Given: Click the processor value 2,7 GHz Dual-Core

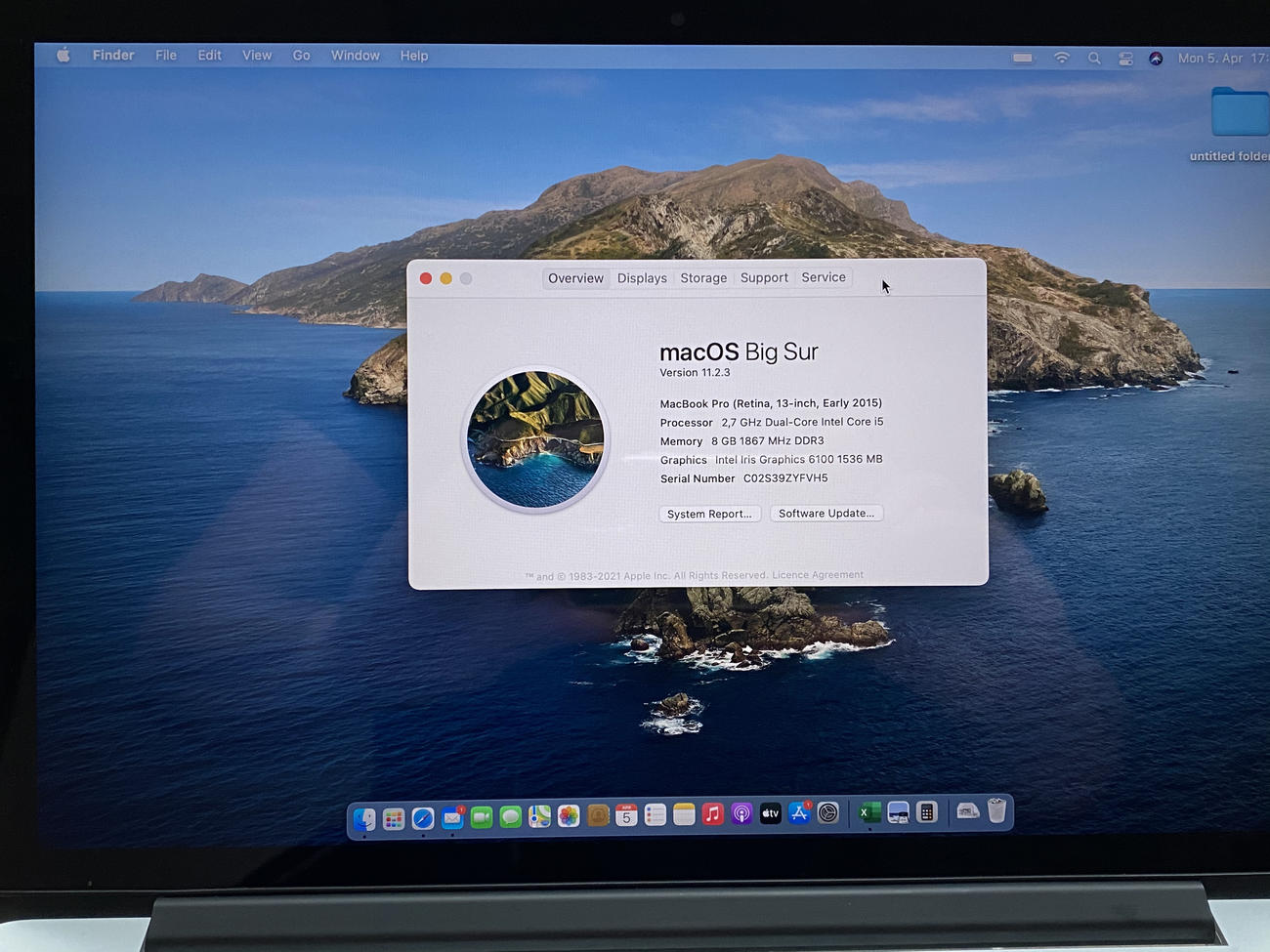Looking at the screenshot, I should click(x=802, y=422).
